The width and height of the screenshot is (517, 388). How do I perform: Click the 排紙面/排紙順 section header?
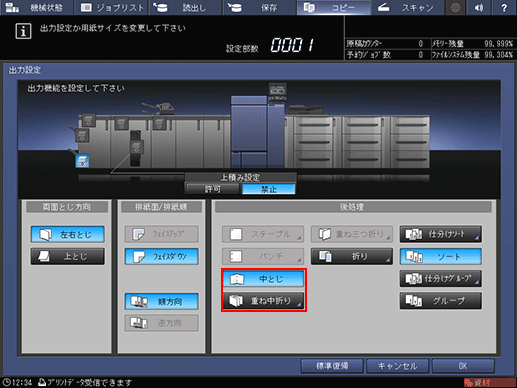(x=161, y=207)
